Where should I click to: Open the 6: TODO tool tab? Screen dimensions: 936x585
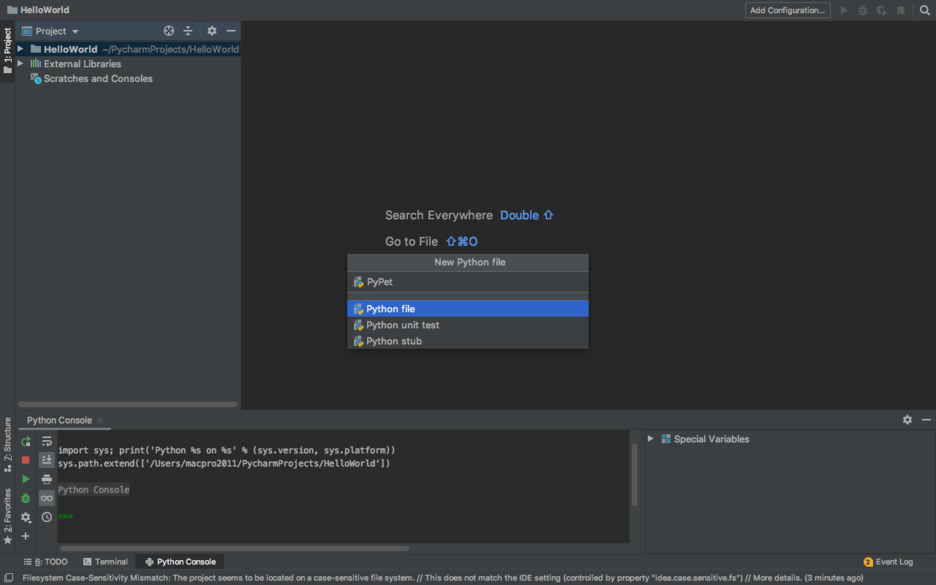(x=45, y=562)
